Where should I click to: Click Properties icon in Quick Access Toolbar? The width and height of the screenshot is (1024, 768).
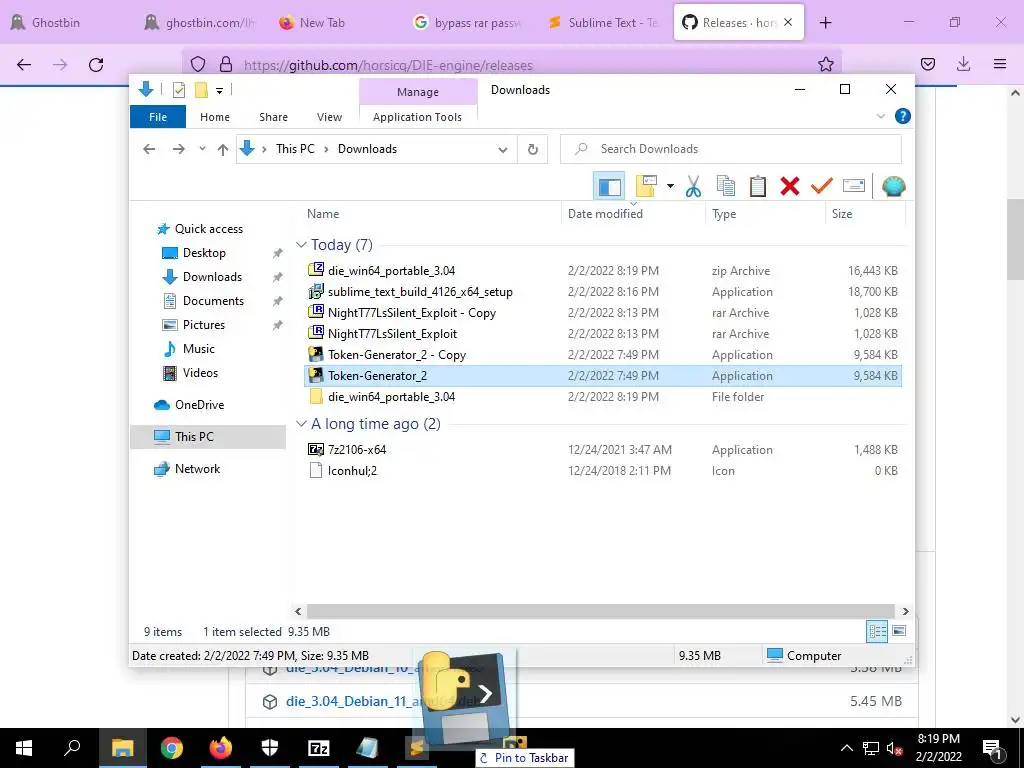tap(178, 90)
